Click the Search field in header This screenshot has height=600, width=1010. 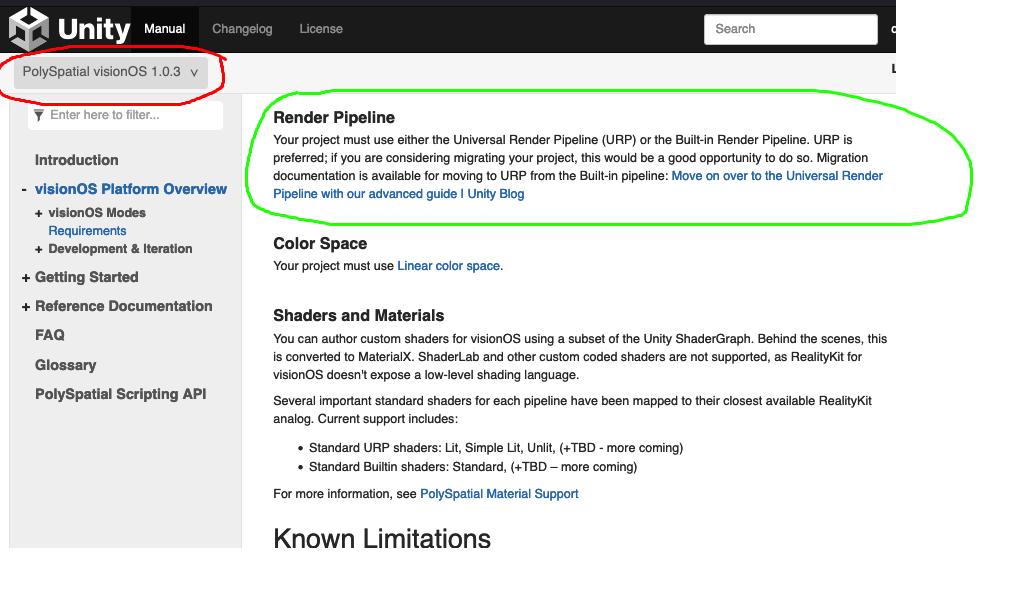tap(790, 29)
